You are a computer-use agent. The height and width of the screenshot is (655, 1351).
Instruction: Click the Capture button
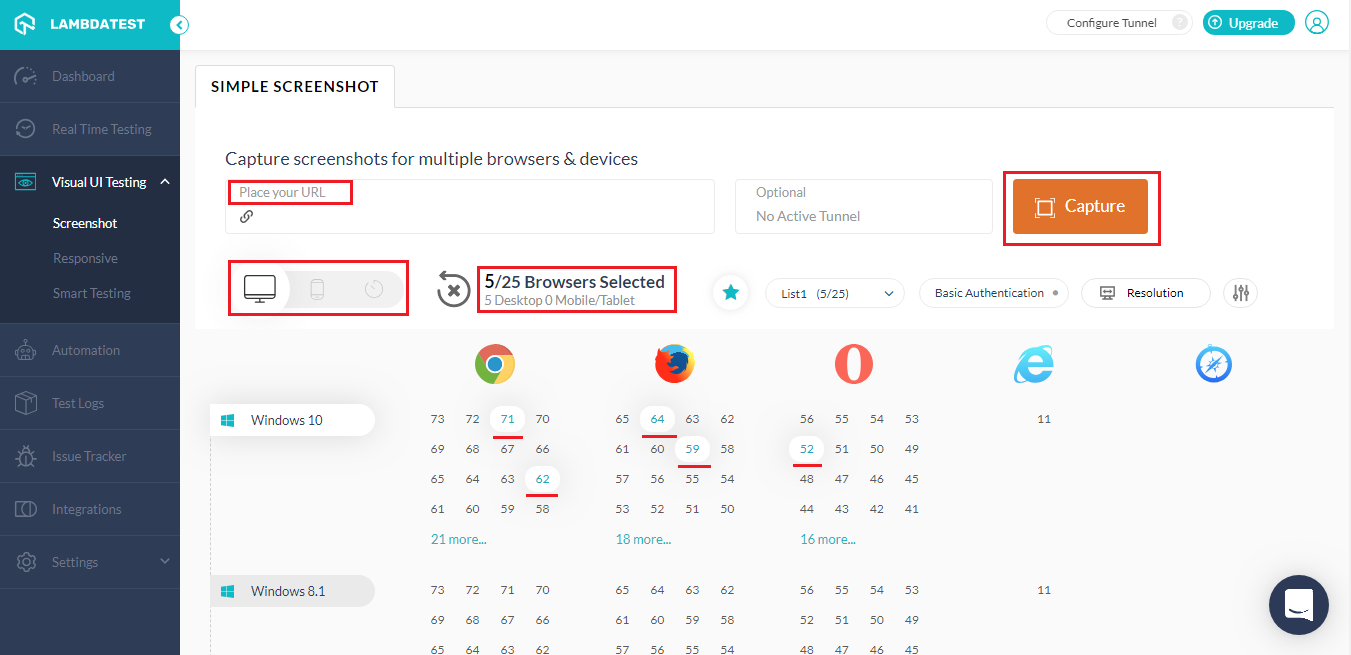coord(1082,206)
